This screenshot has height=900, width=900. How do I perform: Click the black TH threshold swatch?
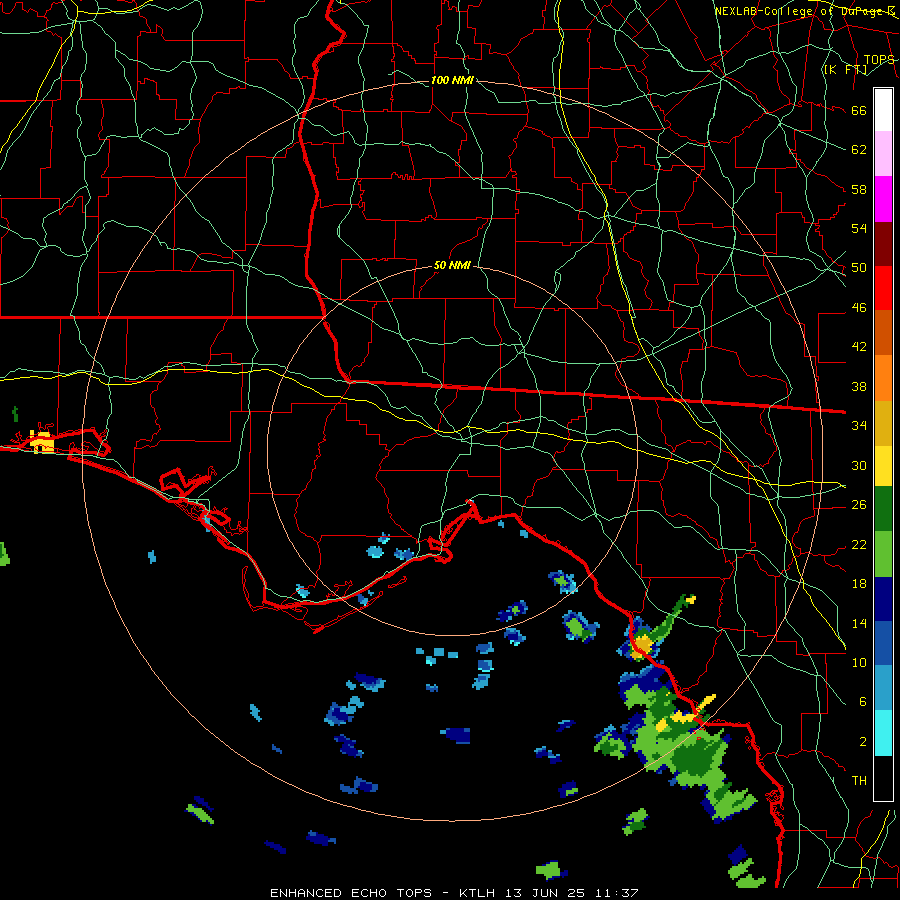point(883,778)
